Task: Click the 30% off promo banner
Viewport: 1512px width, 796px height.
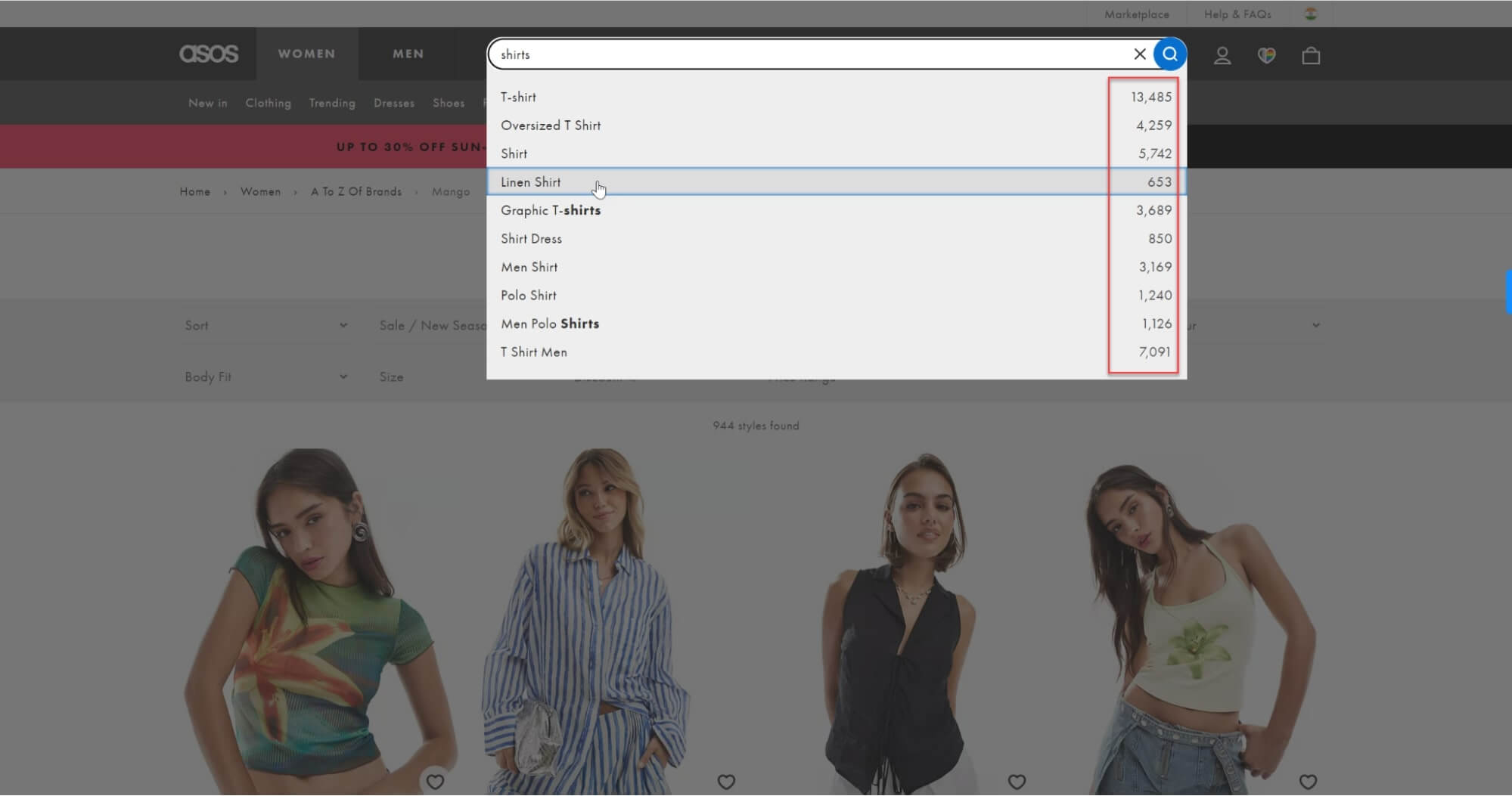Action: 408,146
